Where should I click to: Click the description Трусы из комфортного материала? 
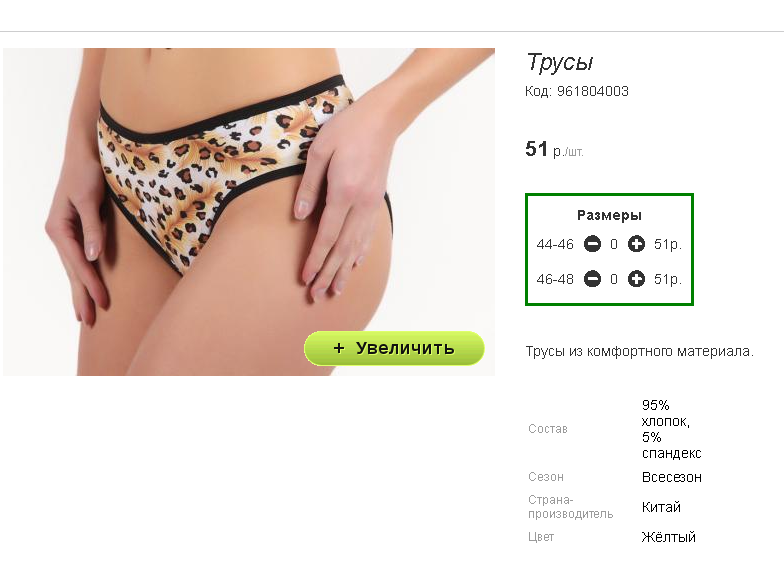[640, 352]
